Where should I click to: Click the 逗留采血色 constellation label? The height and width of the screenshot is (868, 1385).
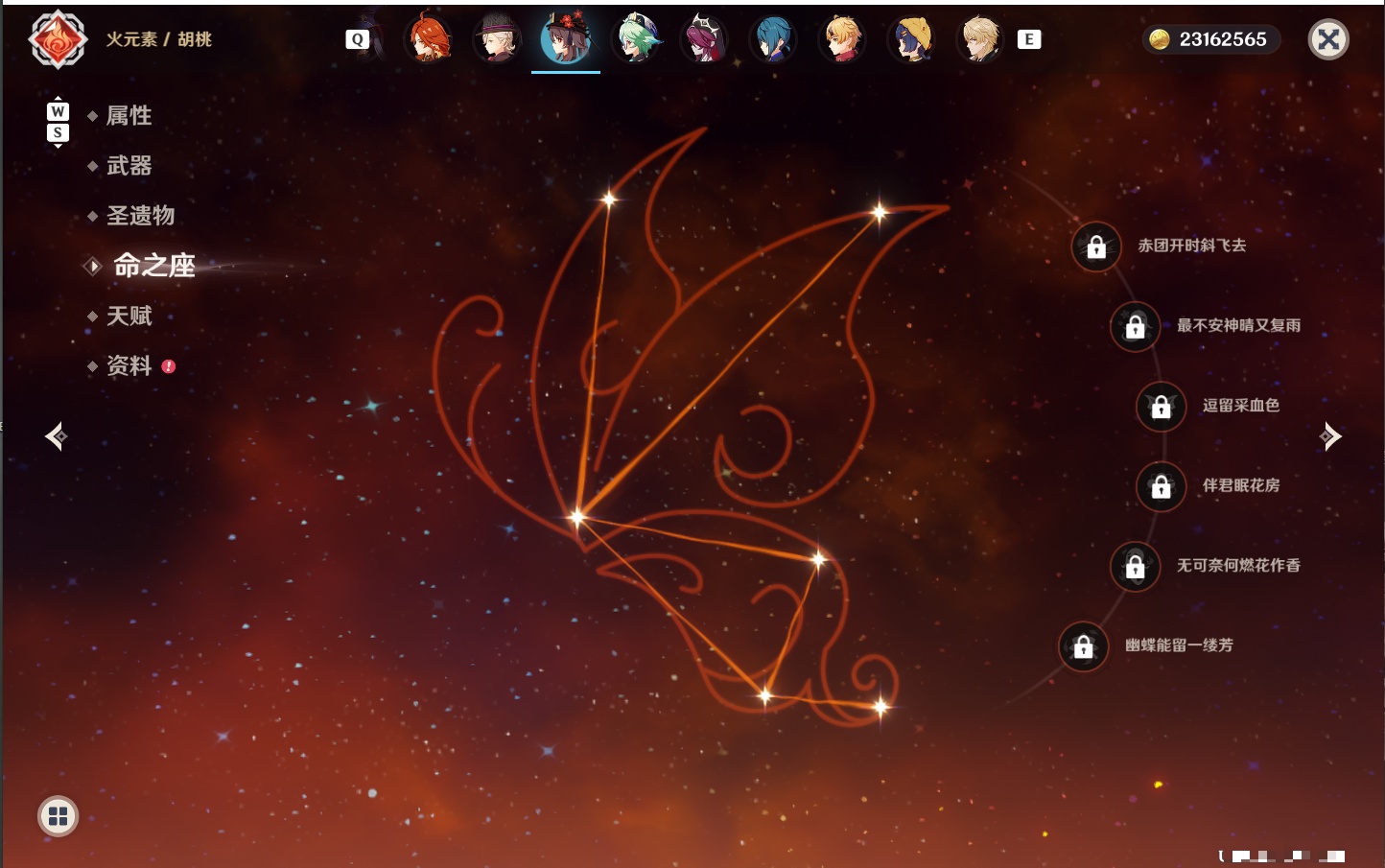pos(1241,406)
